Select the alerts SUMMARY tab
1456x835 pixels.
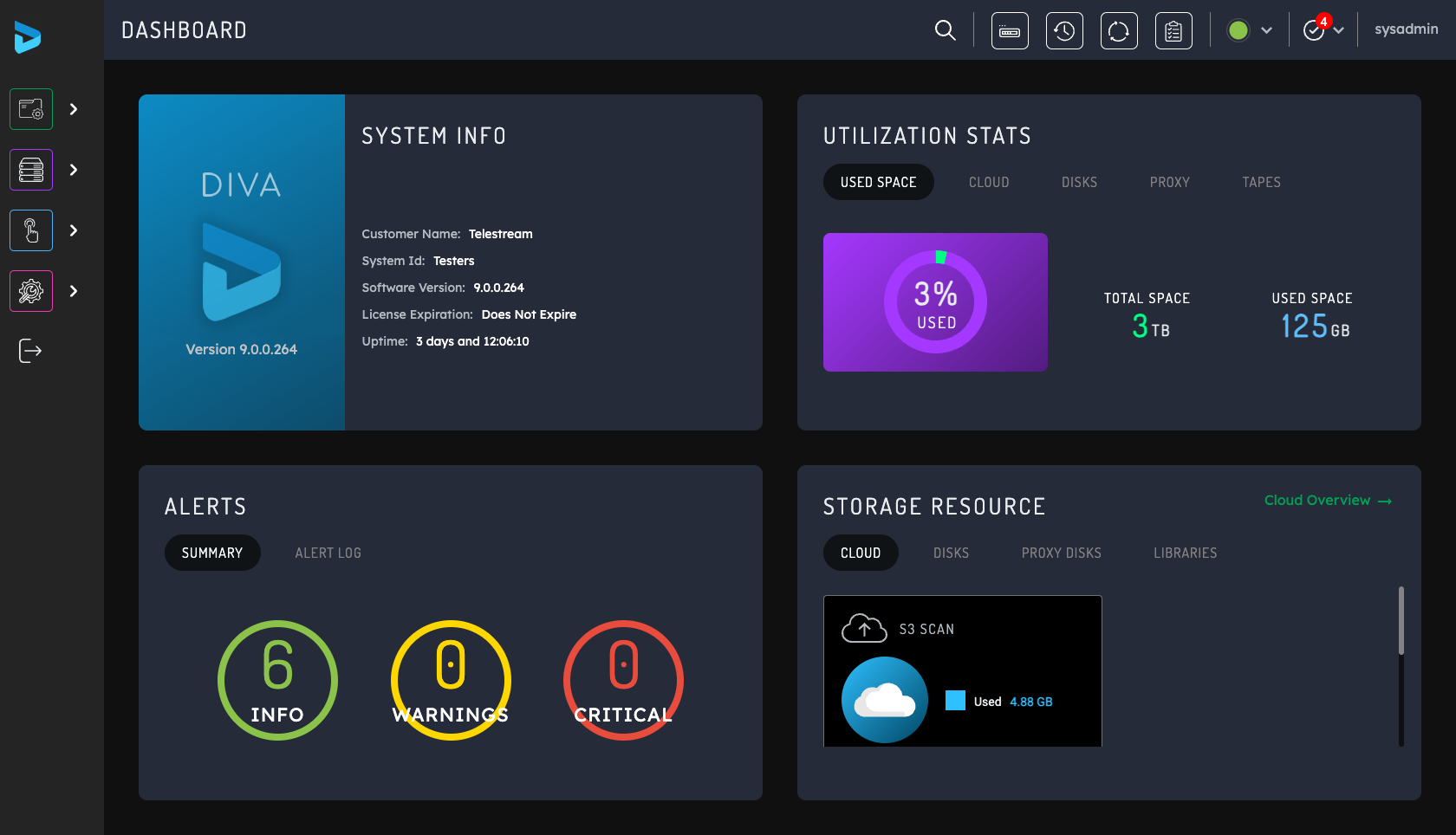[x=212, y=553]
